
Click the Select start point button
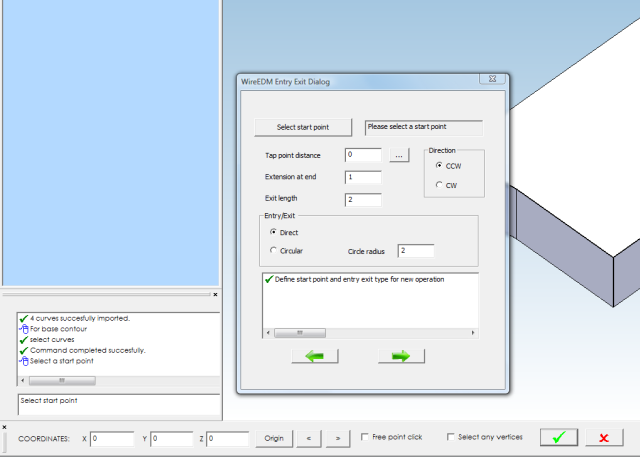(x=303, y=127)
